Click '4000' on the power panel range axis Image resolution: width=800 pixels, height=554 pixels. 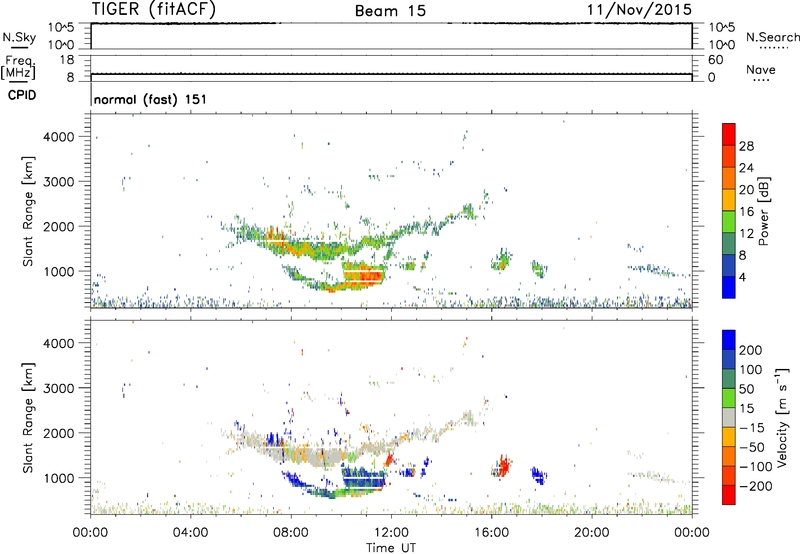pos(59,137)
